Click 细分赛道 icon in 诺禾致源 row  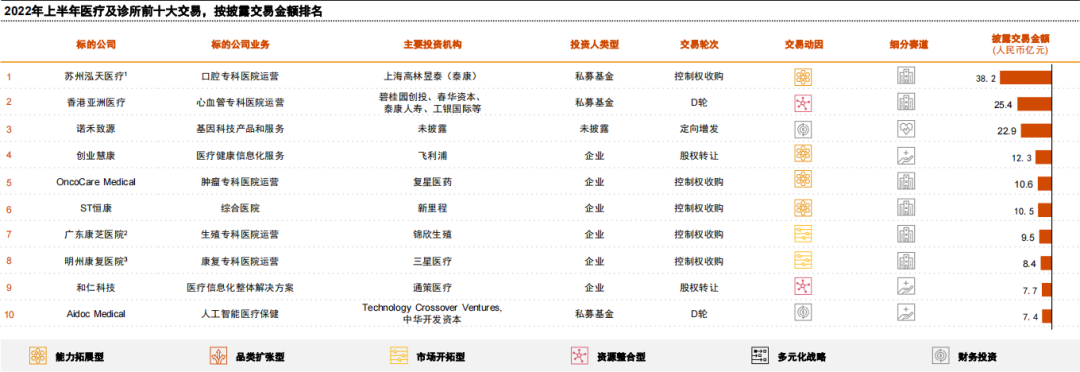click(906, 130)
